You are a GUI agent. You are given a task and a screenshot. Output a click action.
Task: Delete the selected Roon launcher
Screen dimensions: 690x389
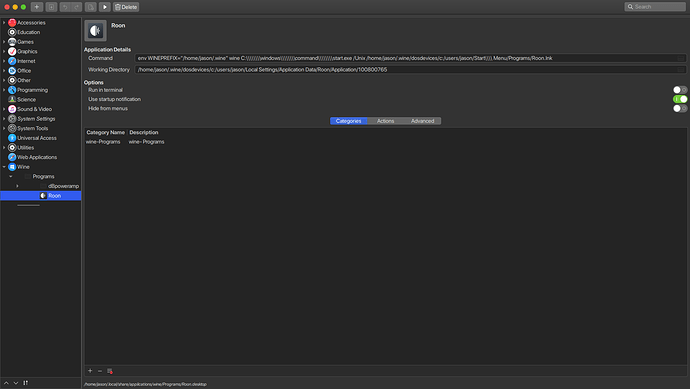pyautogui.click(x=126, y=7)
